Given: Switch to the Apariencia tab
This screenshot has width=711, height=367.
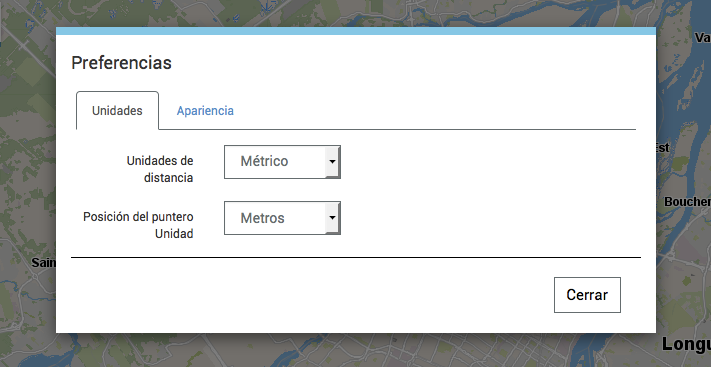Looking at the screenshot, I should coord(205,111).
